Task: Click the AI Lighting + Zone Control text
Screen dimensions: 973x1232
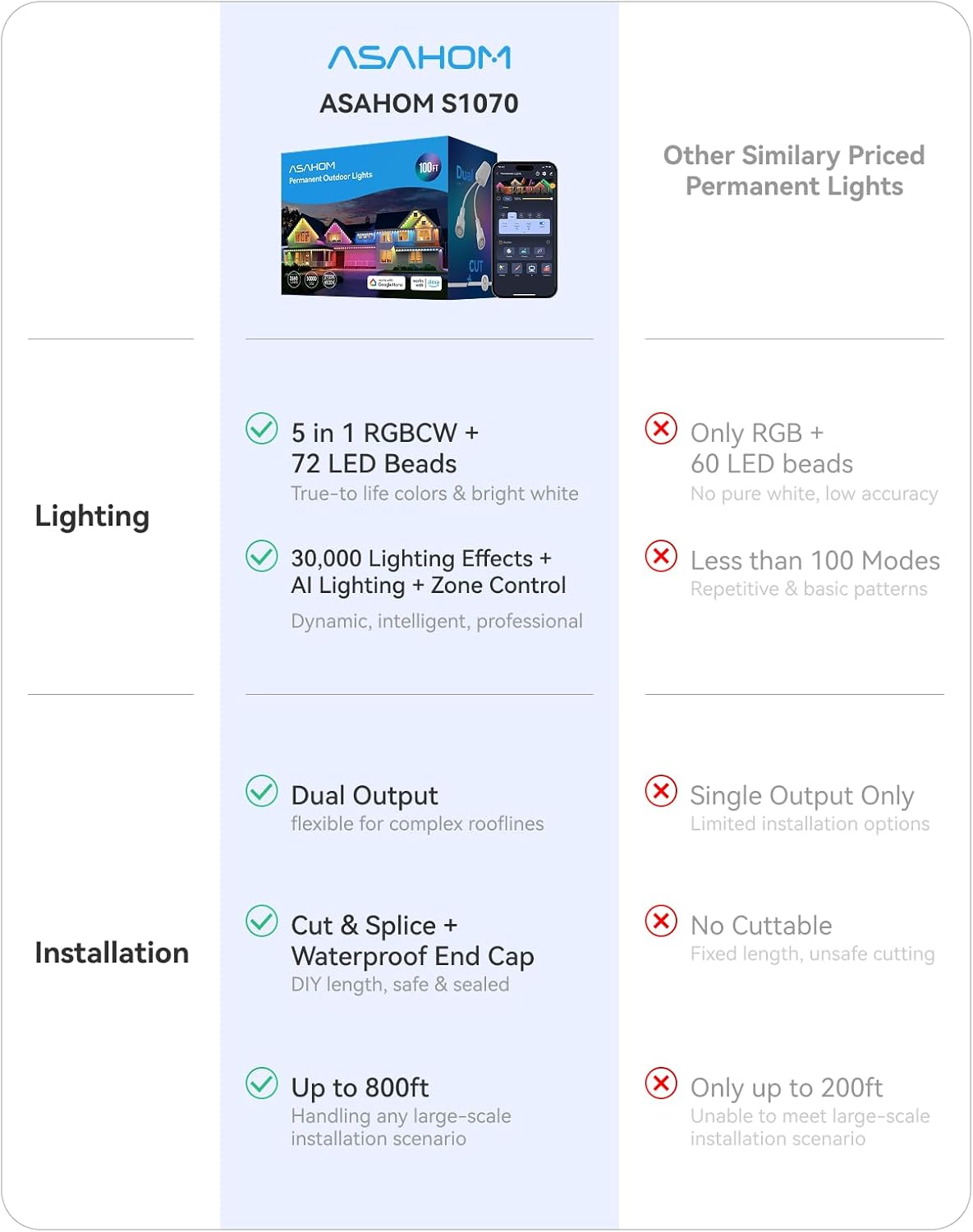Action: coord(428,586)
